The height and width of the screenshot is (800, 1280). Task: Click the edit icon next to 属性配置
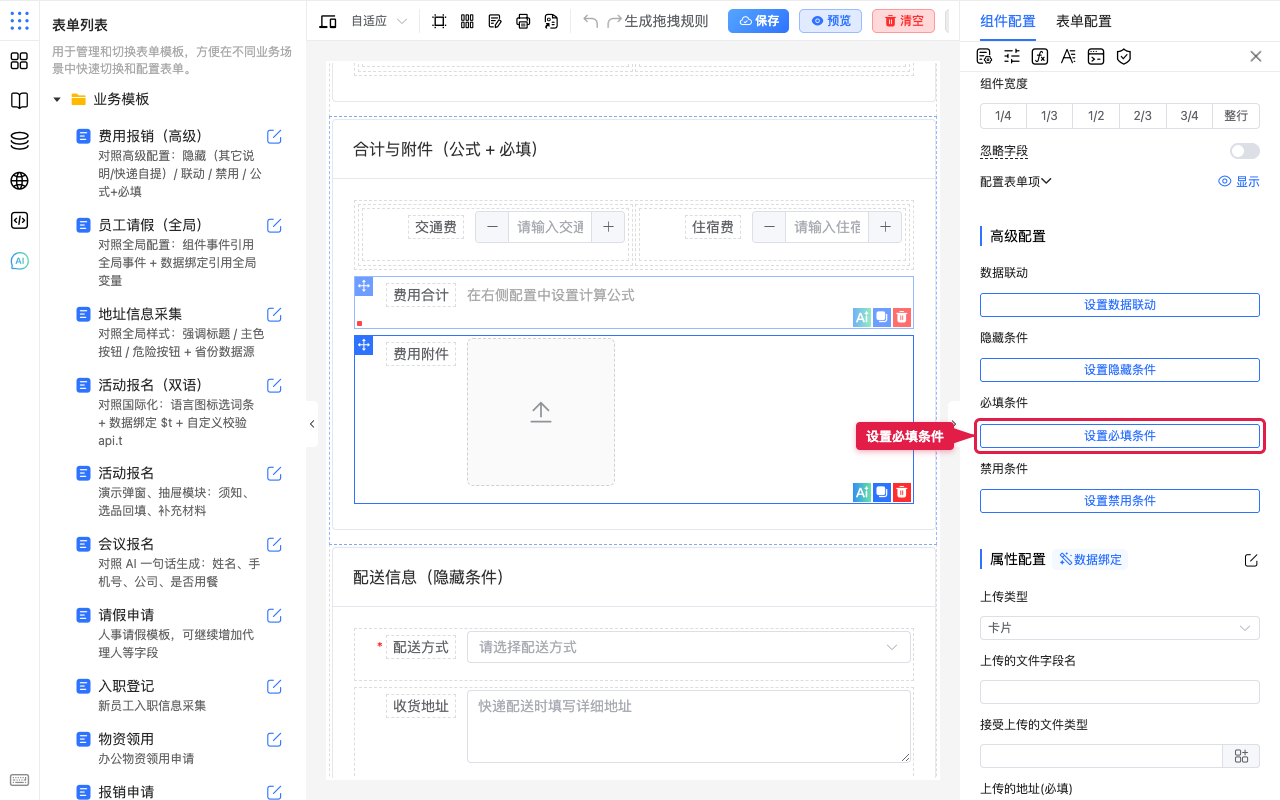pyautogui.click(x=1251, y=560)
